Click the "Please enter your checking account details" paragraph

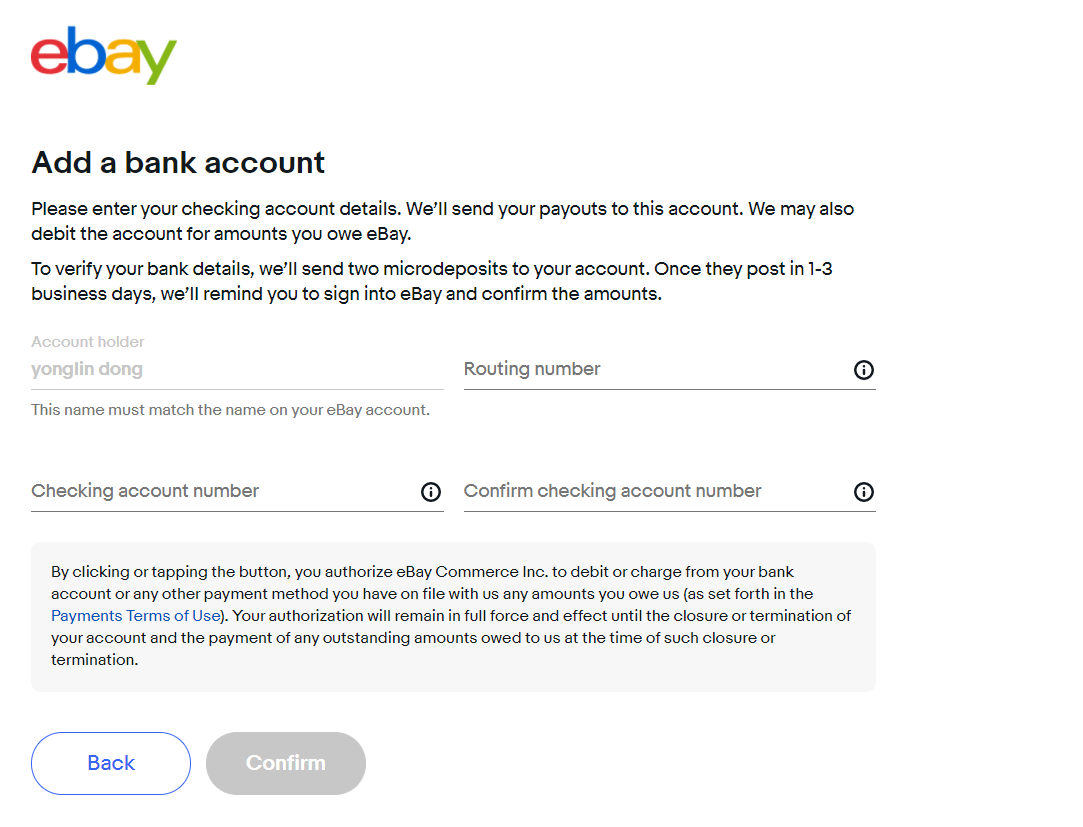[x=442, y=221]
